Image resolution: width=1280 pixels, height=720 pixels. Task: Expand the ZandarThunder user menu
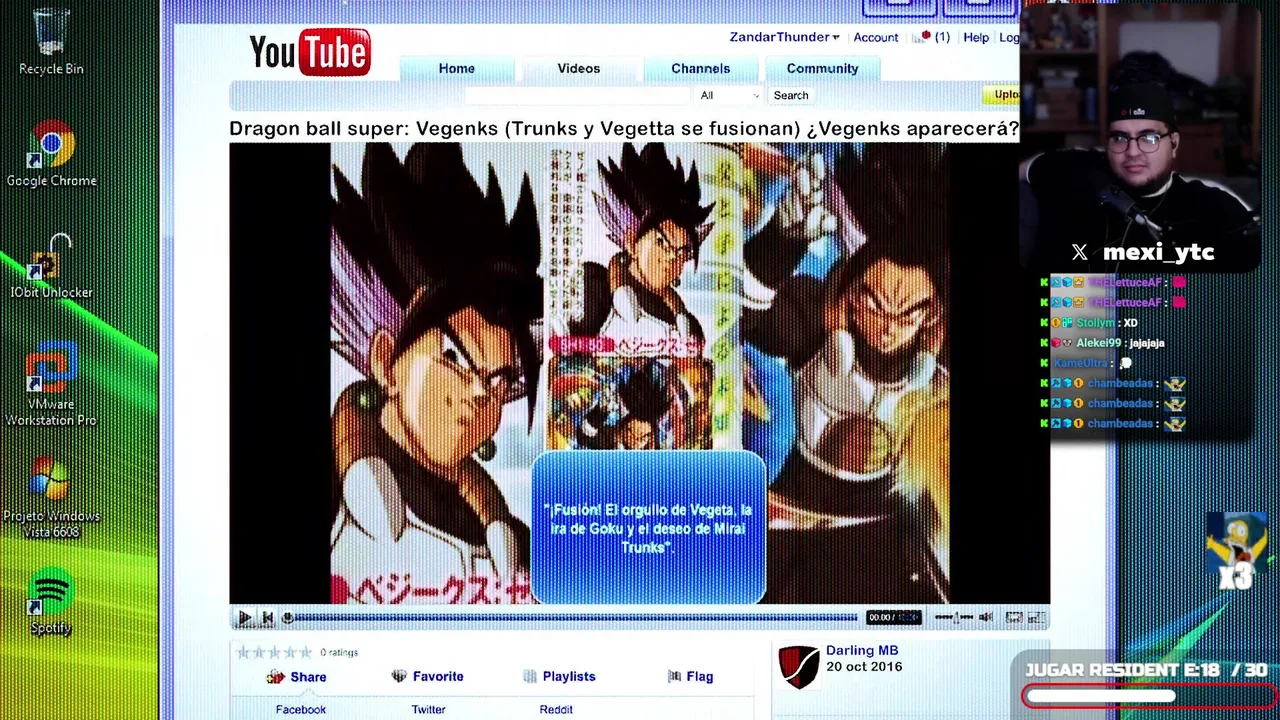click(x=784, y=37)
